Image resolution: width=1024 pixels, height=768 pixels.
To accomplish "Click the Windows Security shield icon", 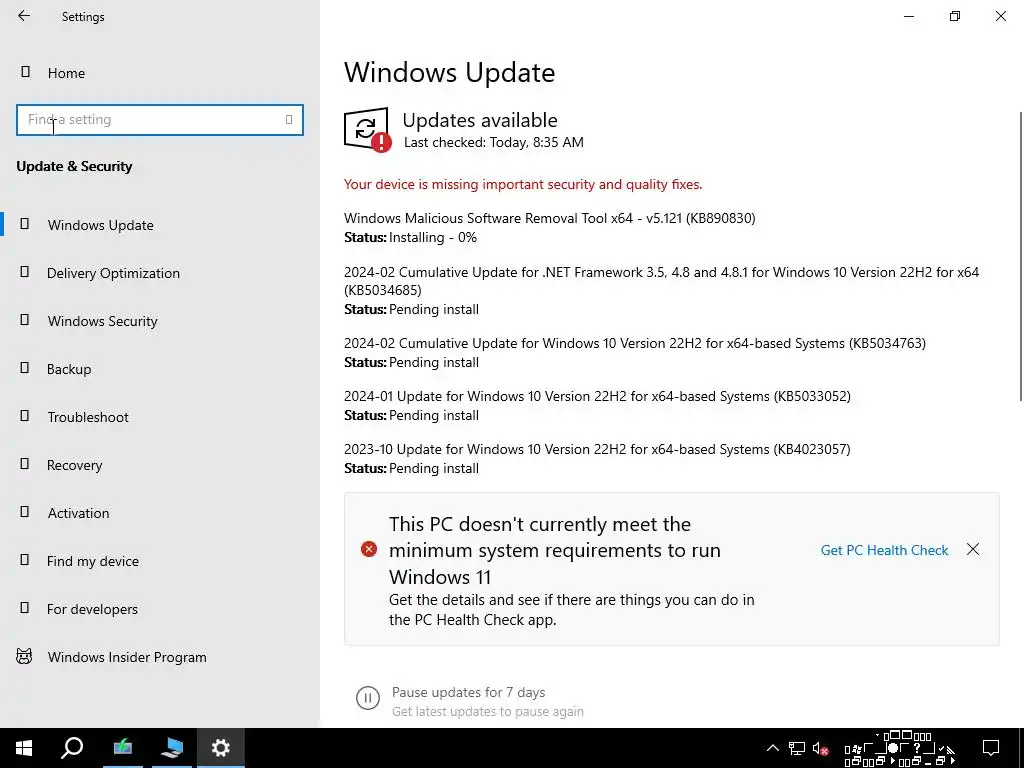I will [25, 320].
